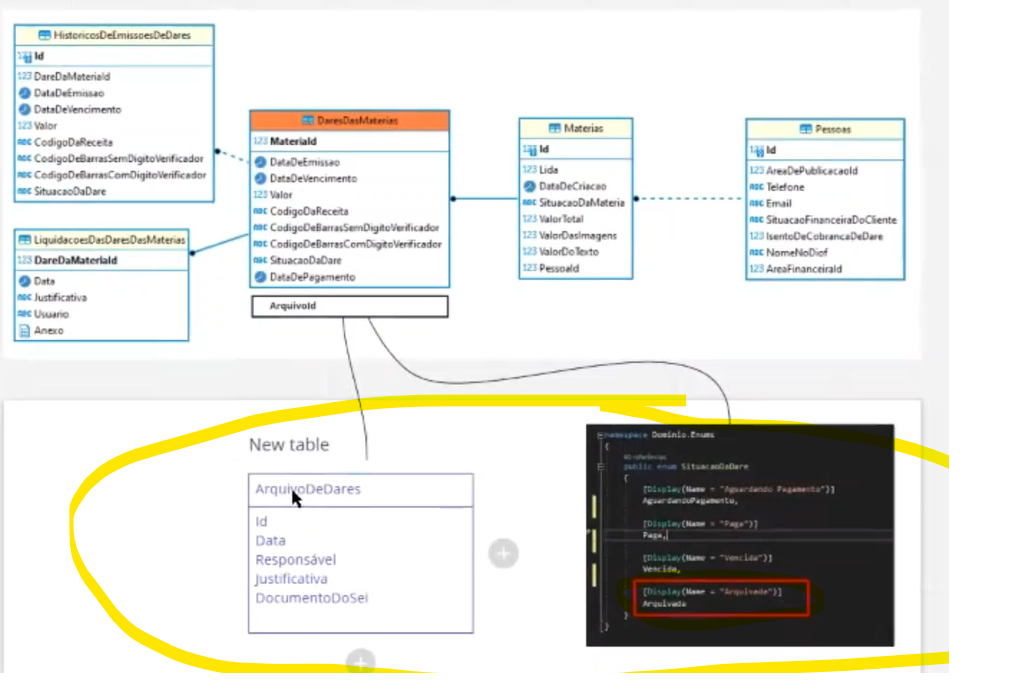Screen dimensions: 1035x691
Task: Click the Anexo file icon in LiquidacoesDasDaresDasMaterias
Action: coord(24,331)
